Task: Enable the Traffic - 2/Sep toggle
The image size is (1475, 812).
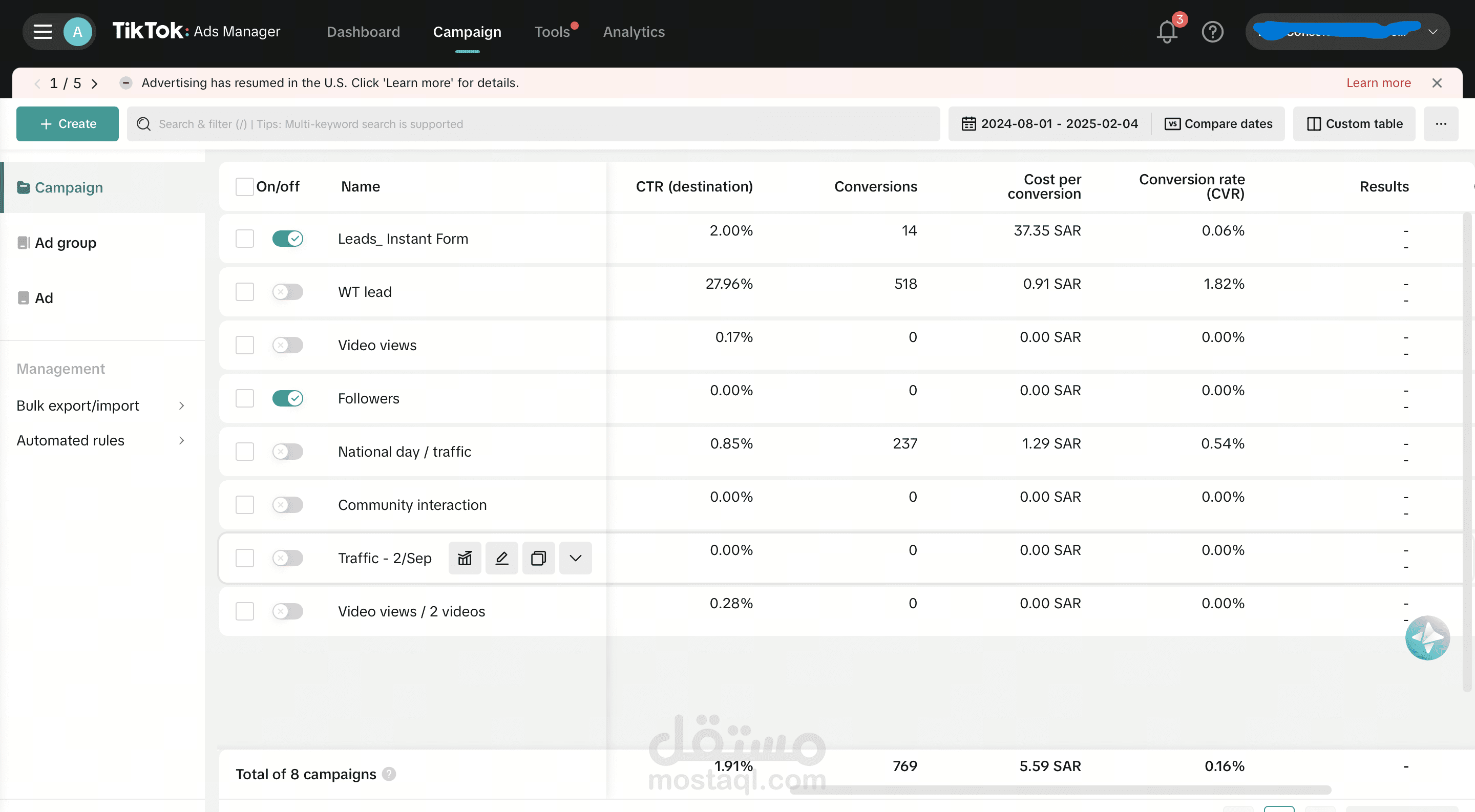Action: (287, 558)
